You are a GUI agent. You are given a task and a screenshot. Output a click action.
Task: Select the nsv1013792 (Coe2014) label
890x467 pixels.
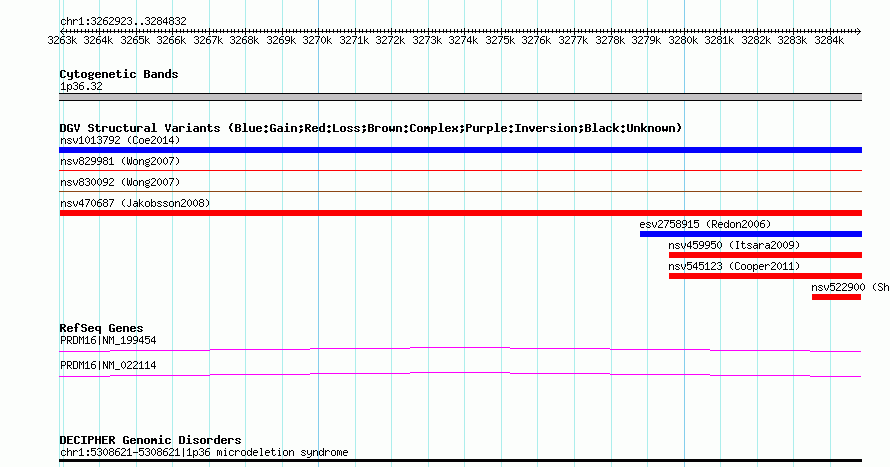click(x=120, y=140)
